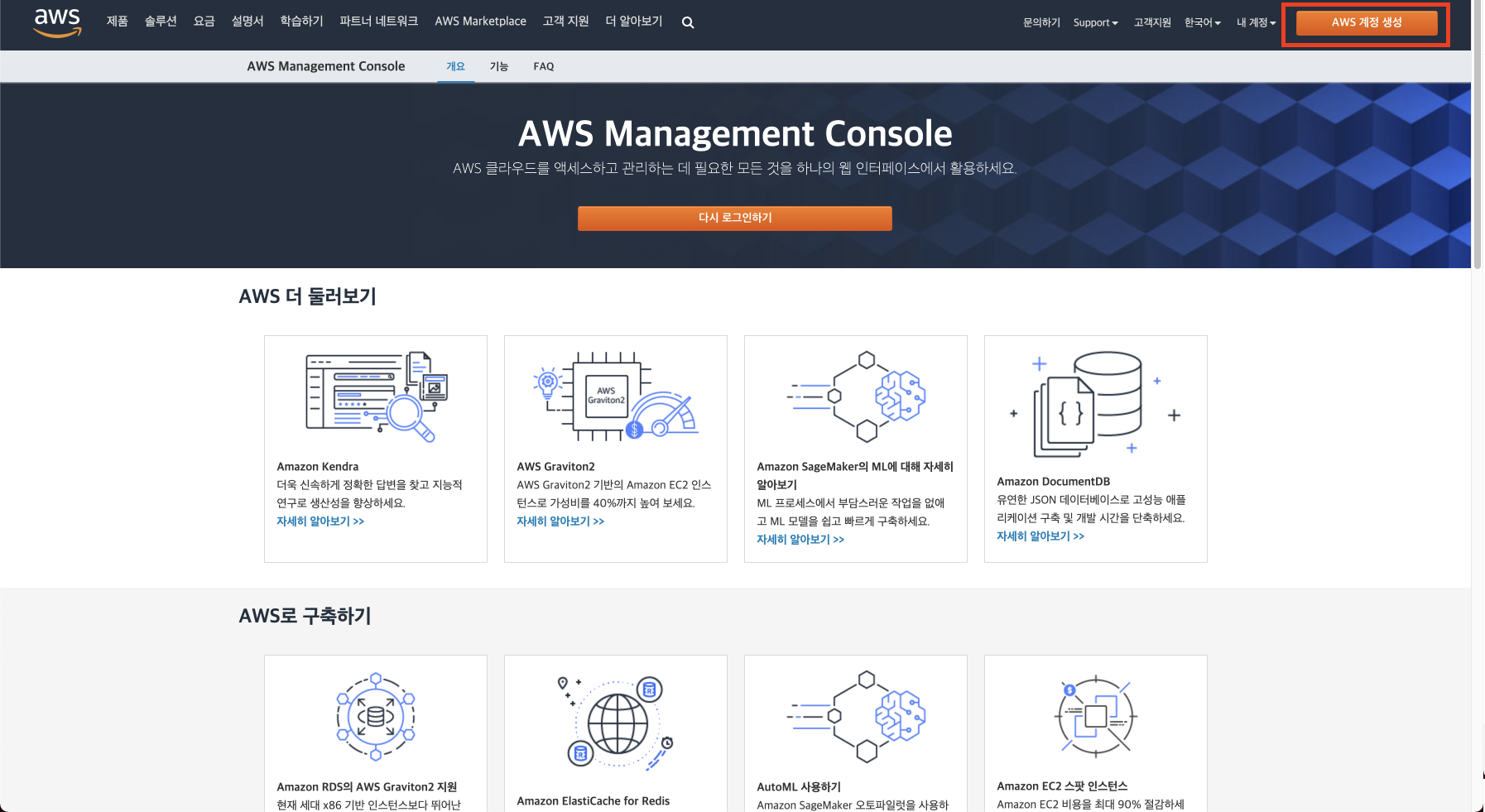The height and width of the screenshot is (812, 1485).
Task: Click the EC2 Spot Instances illustration
Action: 1096,716
